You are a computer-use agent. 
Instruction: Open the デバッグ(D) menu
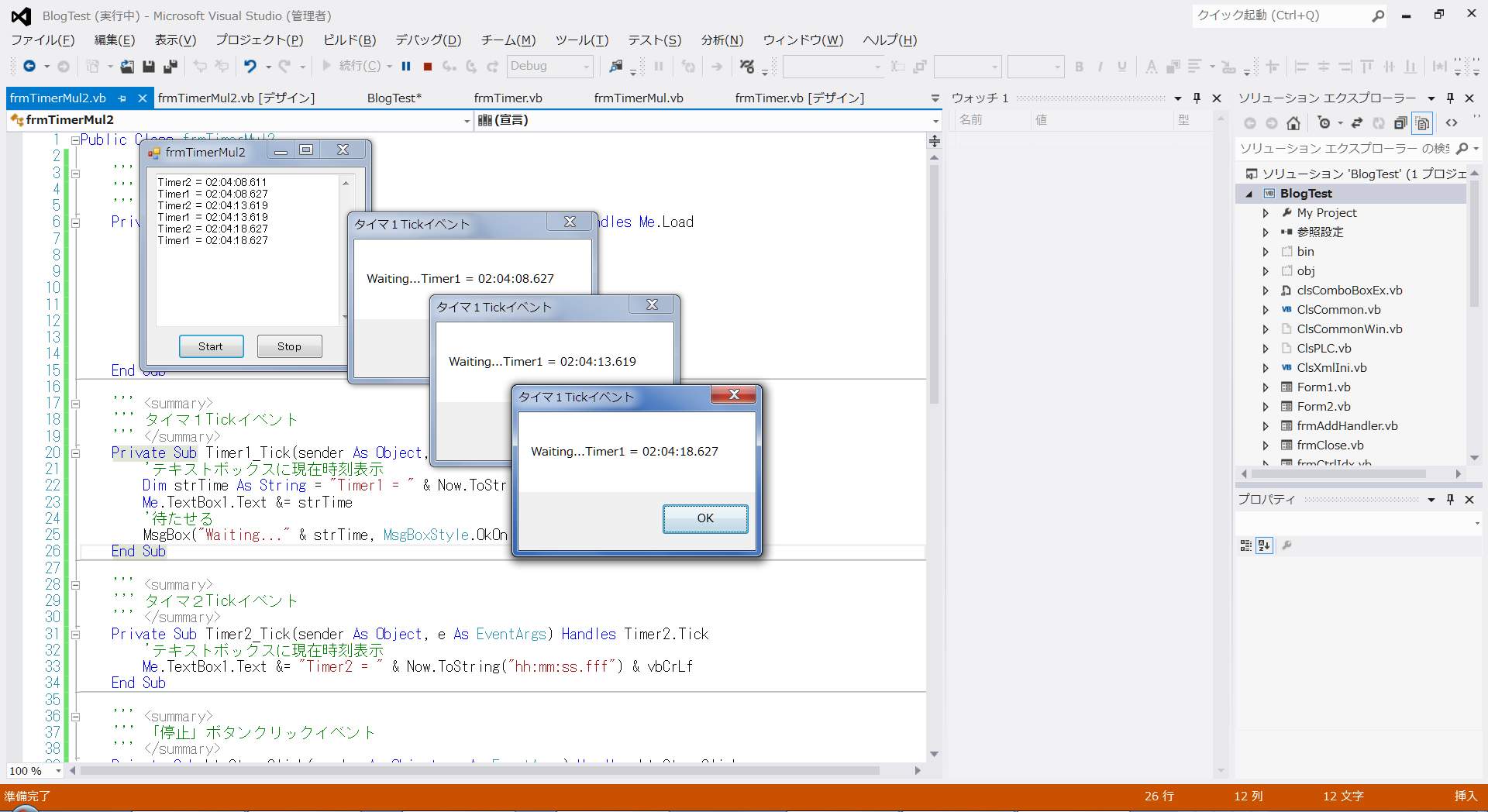428,40
